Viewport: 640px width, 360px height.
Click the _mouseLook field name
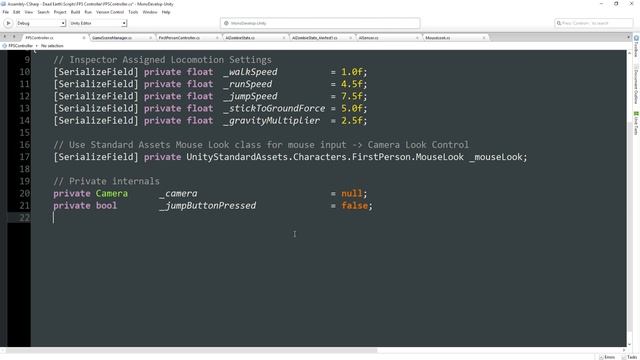coord(495,157)
